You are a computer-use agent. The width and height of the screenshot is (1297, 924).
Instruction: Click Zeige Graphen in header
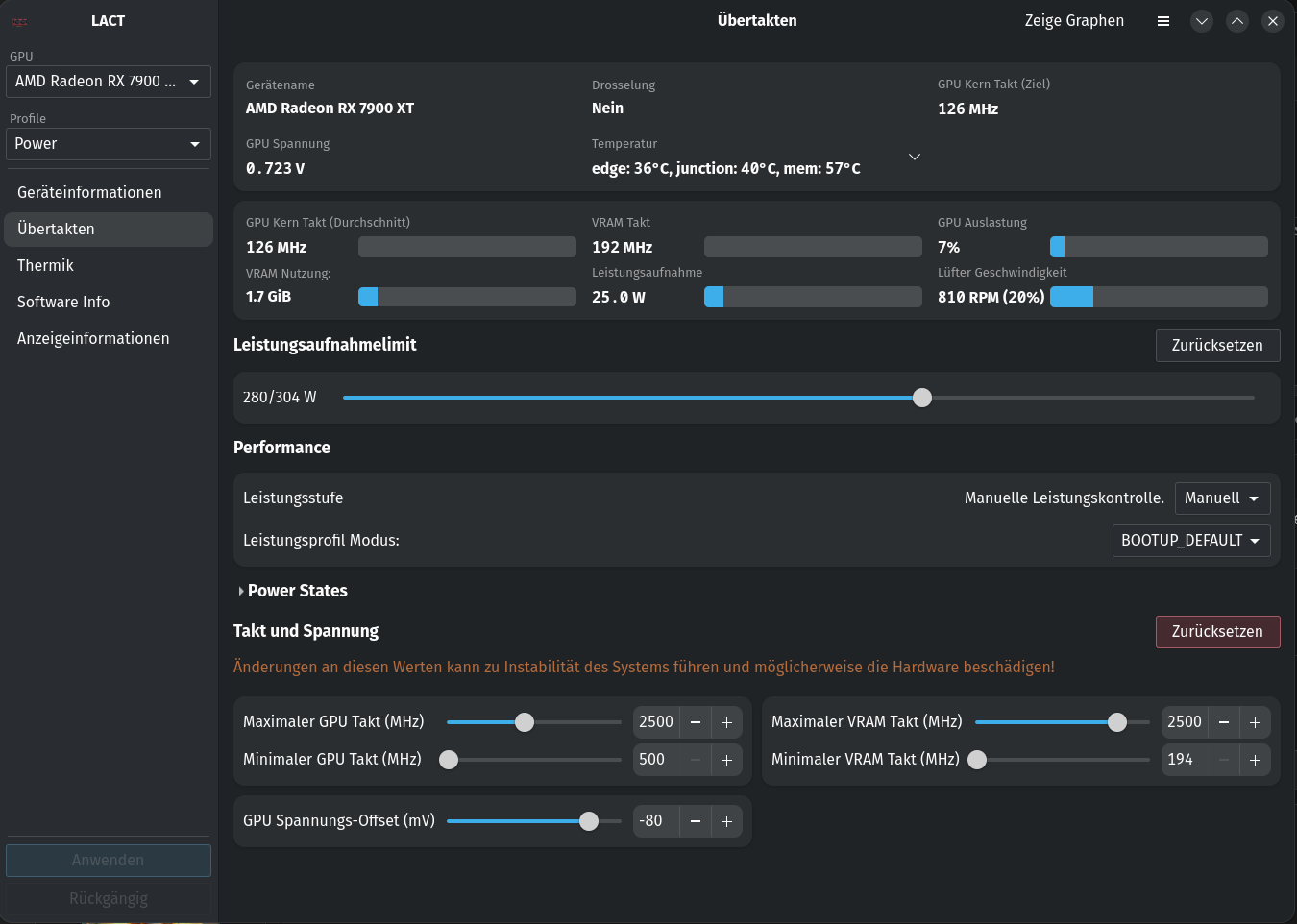pyautogui.click(x=1074, y=21)
